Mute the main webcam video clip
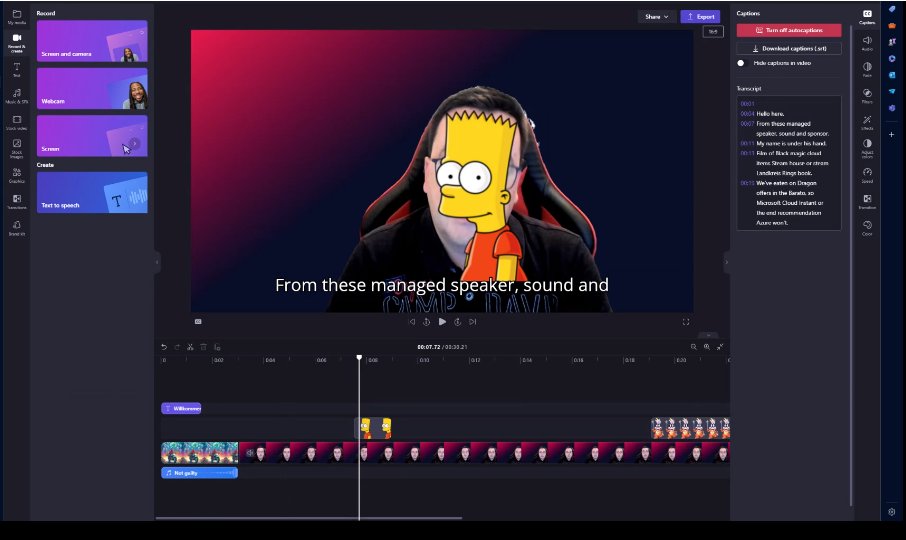The width and height of the screenshot is (906, 540). 250,453
